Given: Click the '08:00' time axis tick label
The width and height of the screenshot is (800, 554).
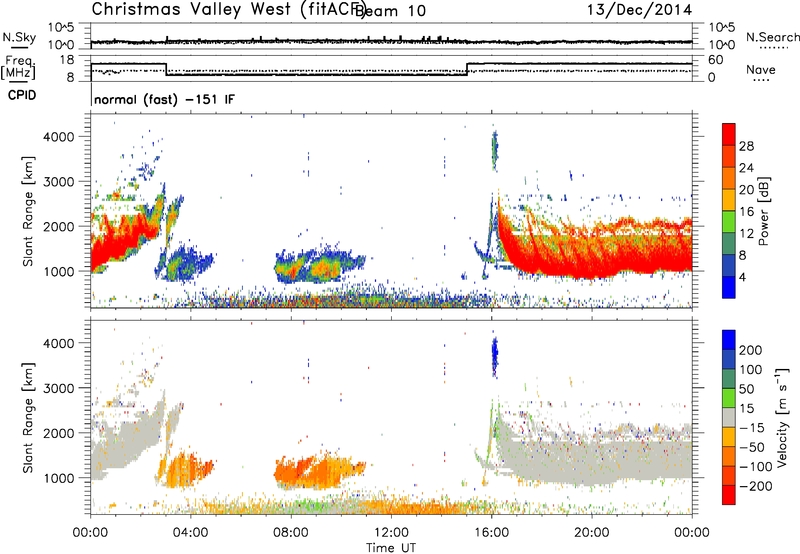Looking at the screenshot, I should pyautogui.click(x=291, y=533).
